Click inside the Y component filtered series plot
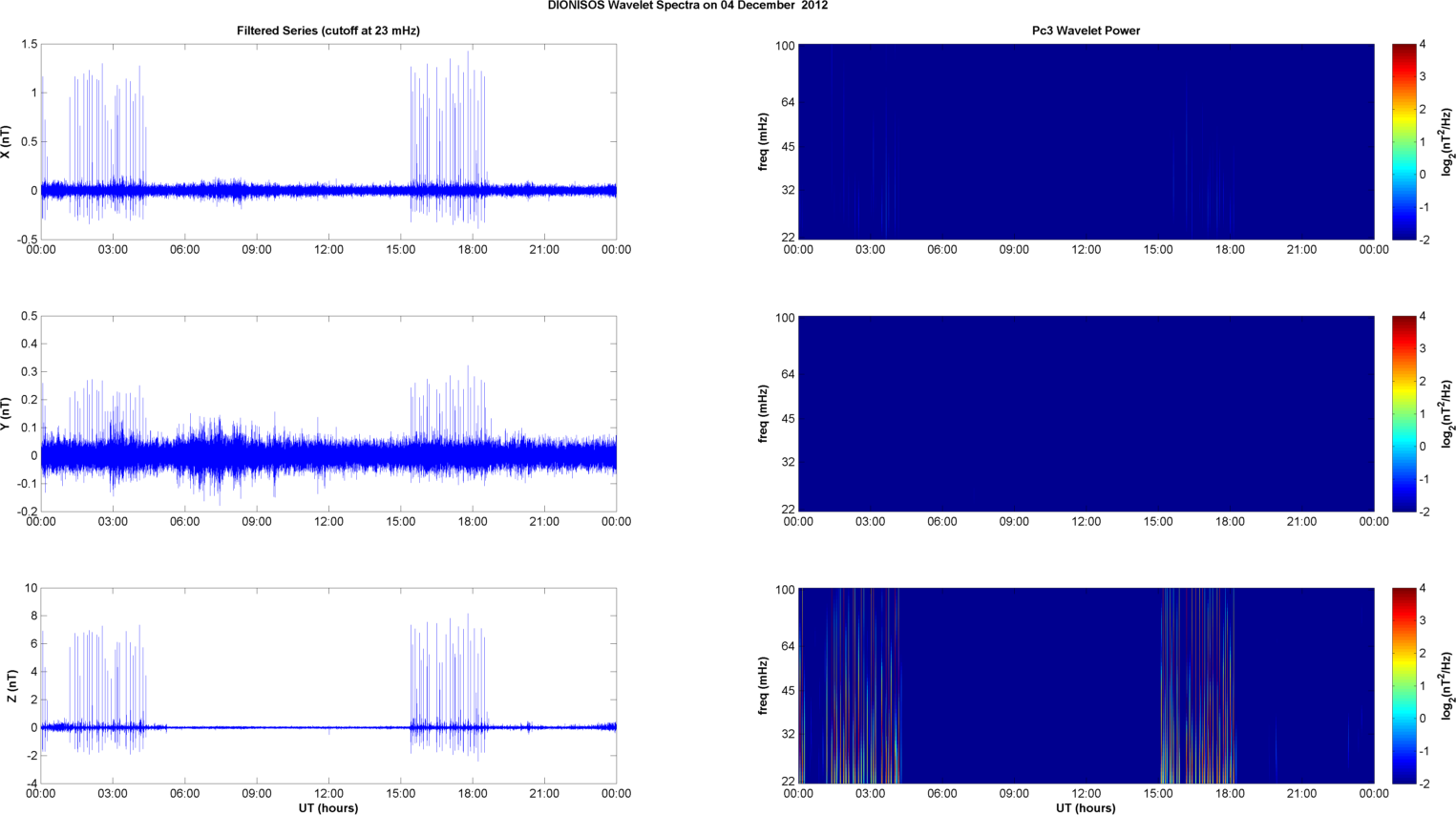1456x815 pixels. coord(328,414)
